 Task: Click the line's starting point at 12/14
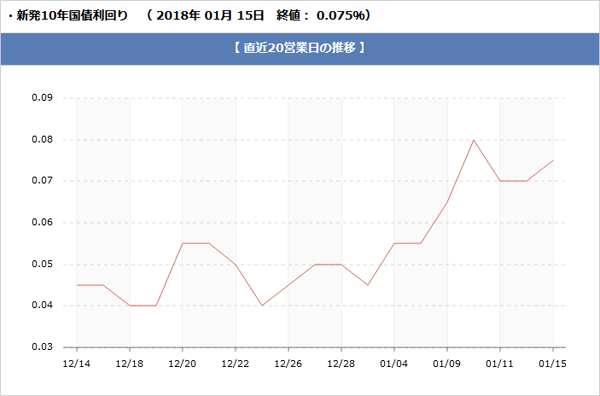pyautogui.click(x=77, y=285)
